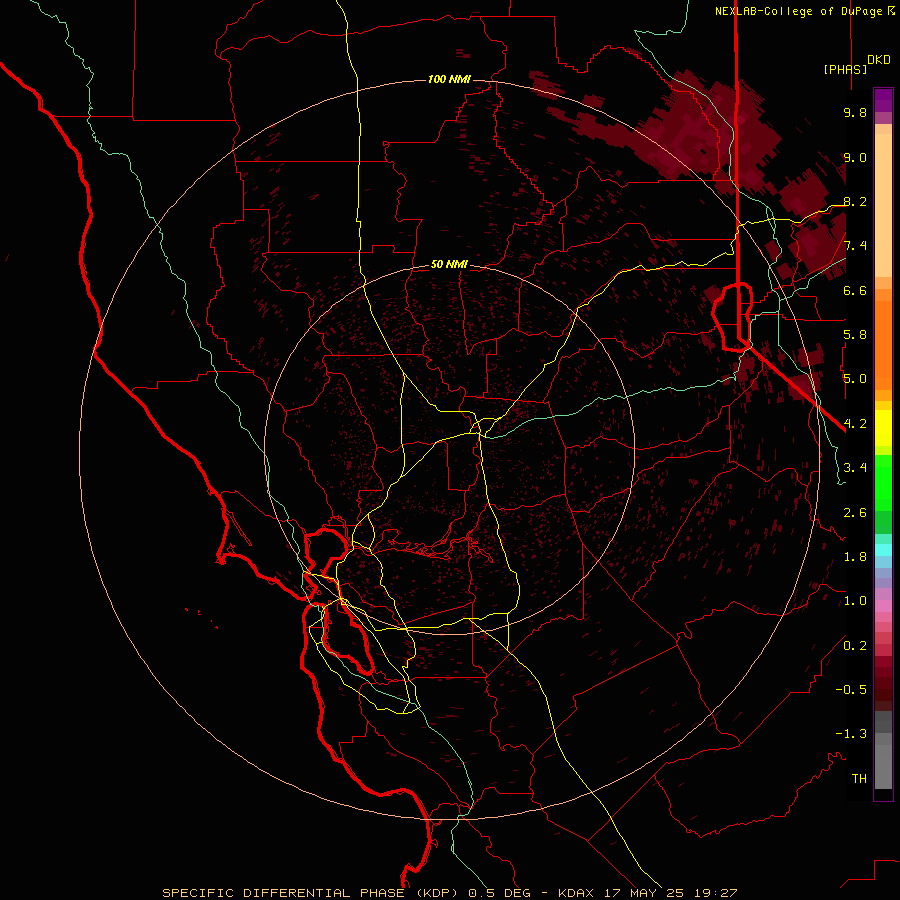Pick the purple top segment of colorbar
Viewport: 900px width, 900px height.
[x=883, y=100]
